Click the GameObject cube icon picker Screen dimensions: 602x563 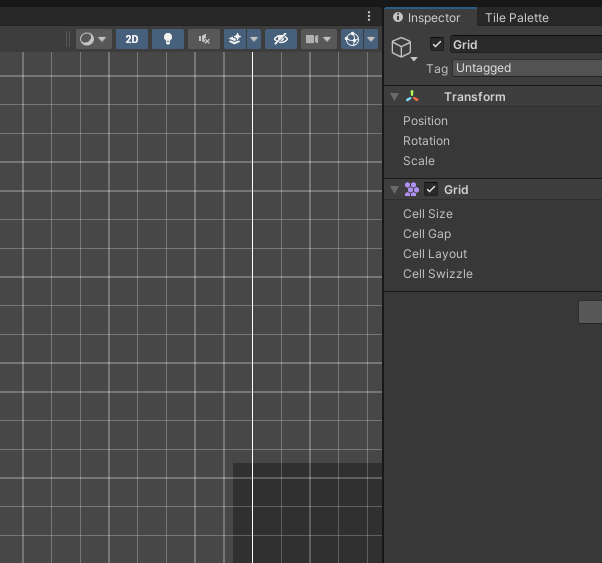click(401, 48)
